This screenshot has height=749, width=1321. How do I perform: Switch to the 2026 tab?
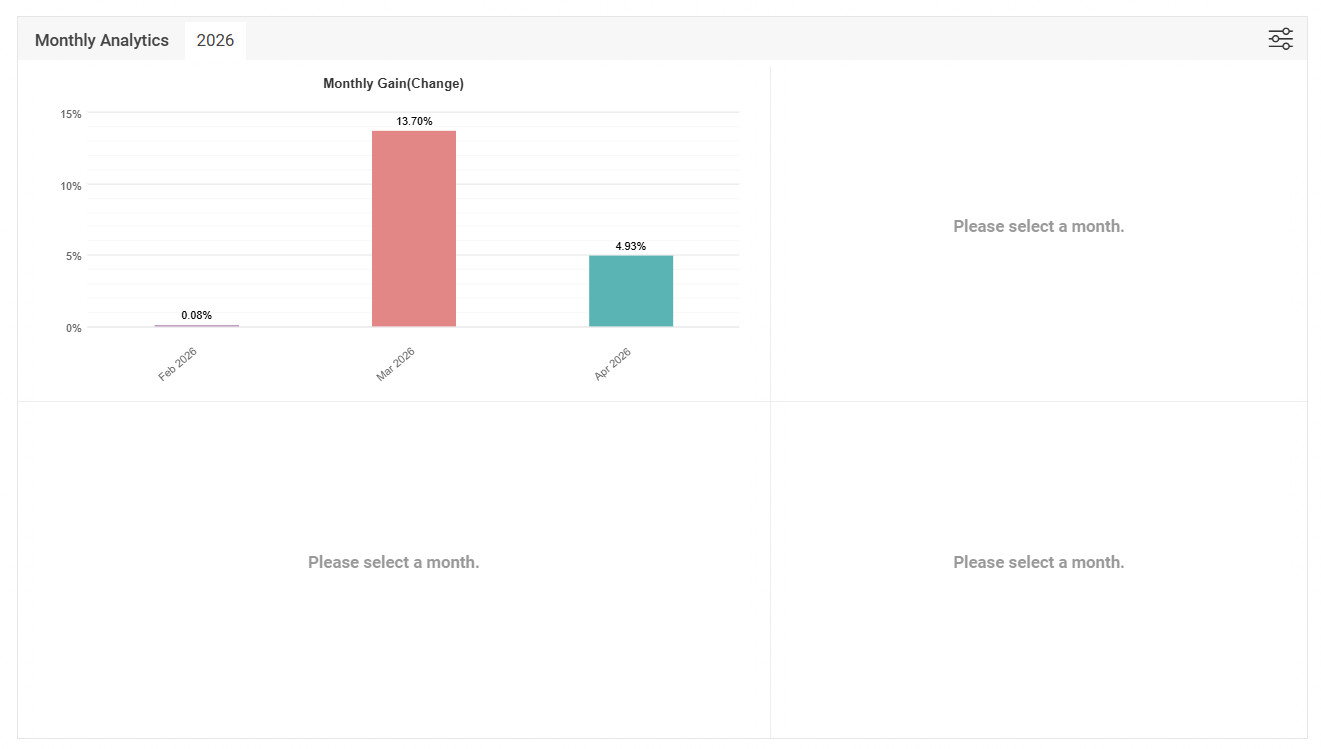click(x=215, y=41)
